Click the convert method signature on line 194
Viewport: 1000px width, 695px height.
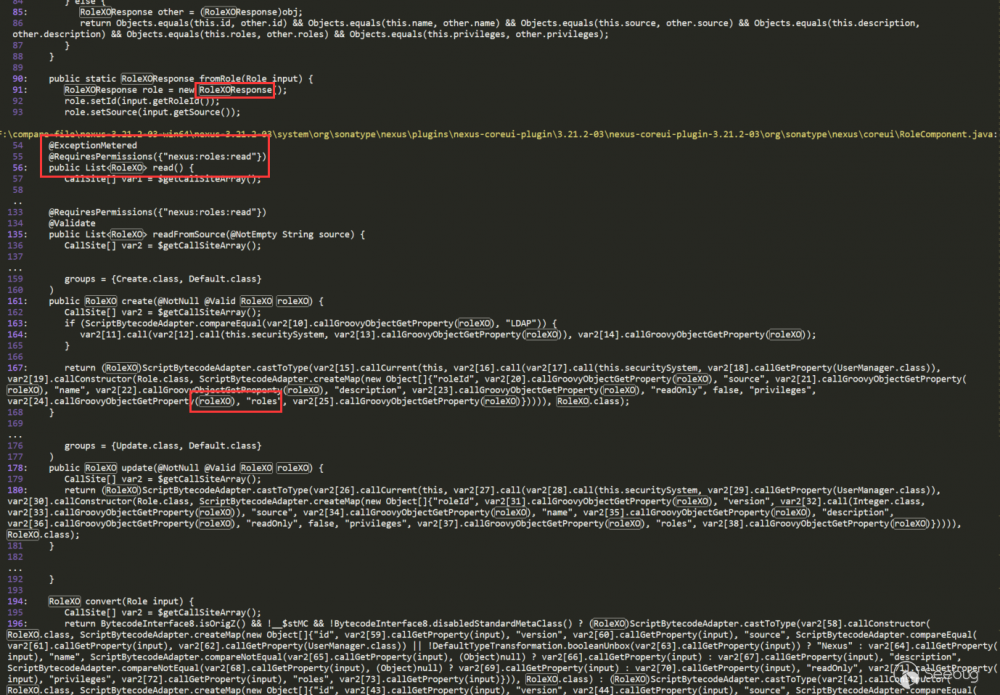click(107, 600)
